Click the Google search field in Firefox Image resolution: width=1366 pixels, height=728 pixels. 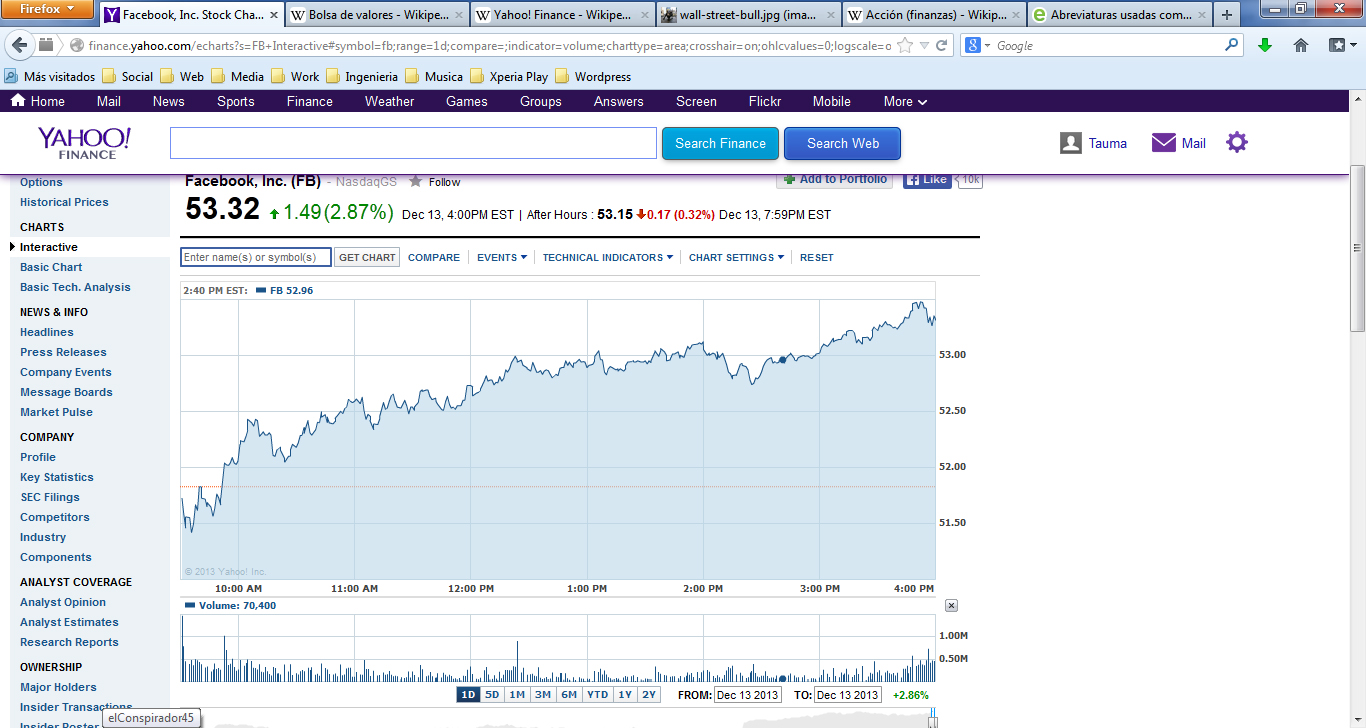point(1108,46)
